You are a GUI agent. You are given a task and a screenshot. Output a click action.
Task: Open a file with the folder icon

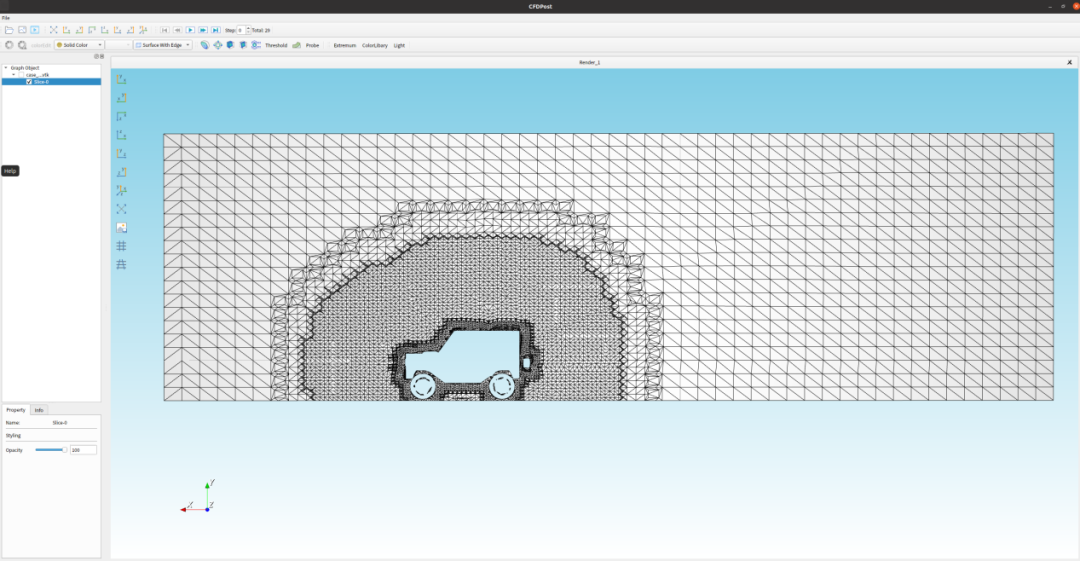pyautogui.click(x=9, y=30)
